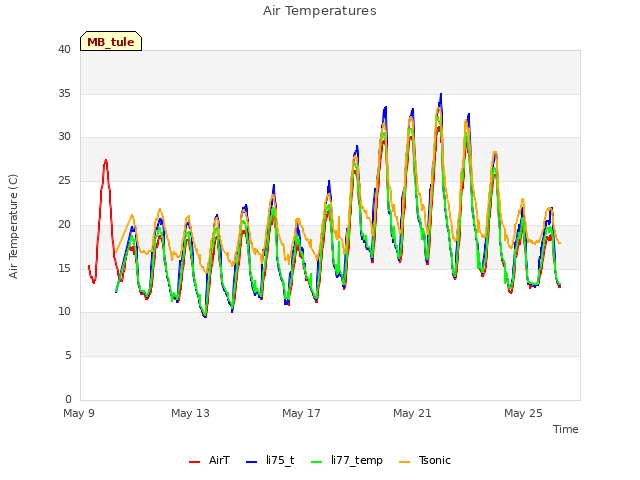
Task: Click the Air Temperature (C) axis label
Action: [13, 226]
